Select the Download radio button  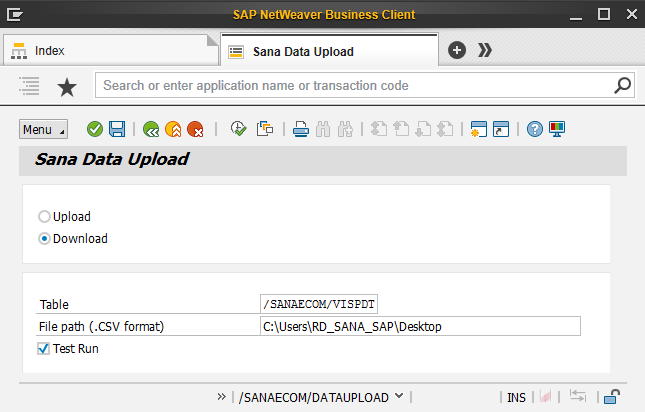pyautogui.click(x=44, y=238)
